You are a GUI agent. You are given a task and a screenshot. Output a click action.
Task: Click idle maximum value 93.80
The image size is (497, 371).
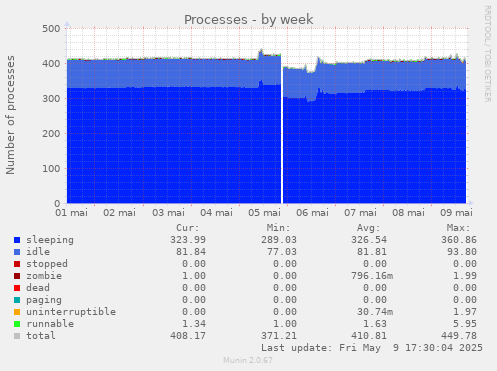click(x=462, y=252)
